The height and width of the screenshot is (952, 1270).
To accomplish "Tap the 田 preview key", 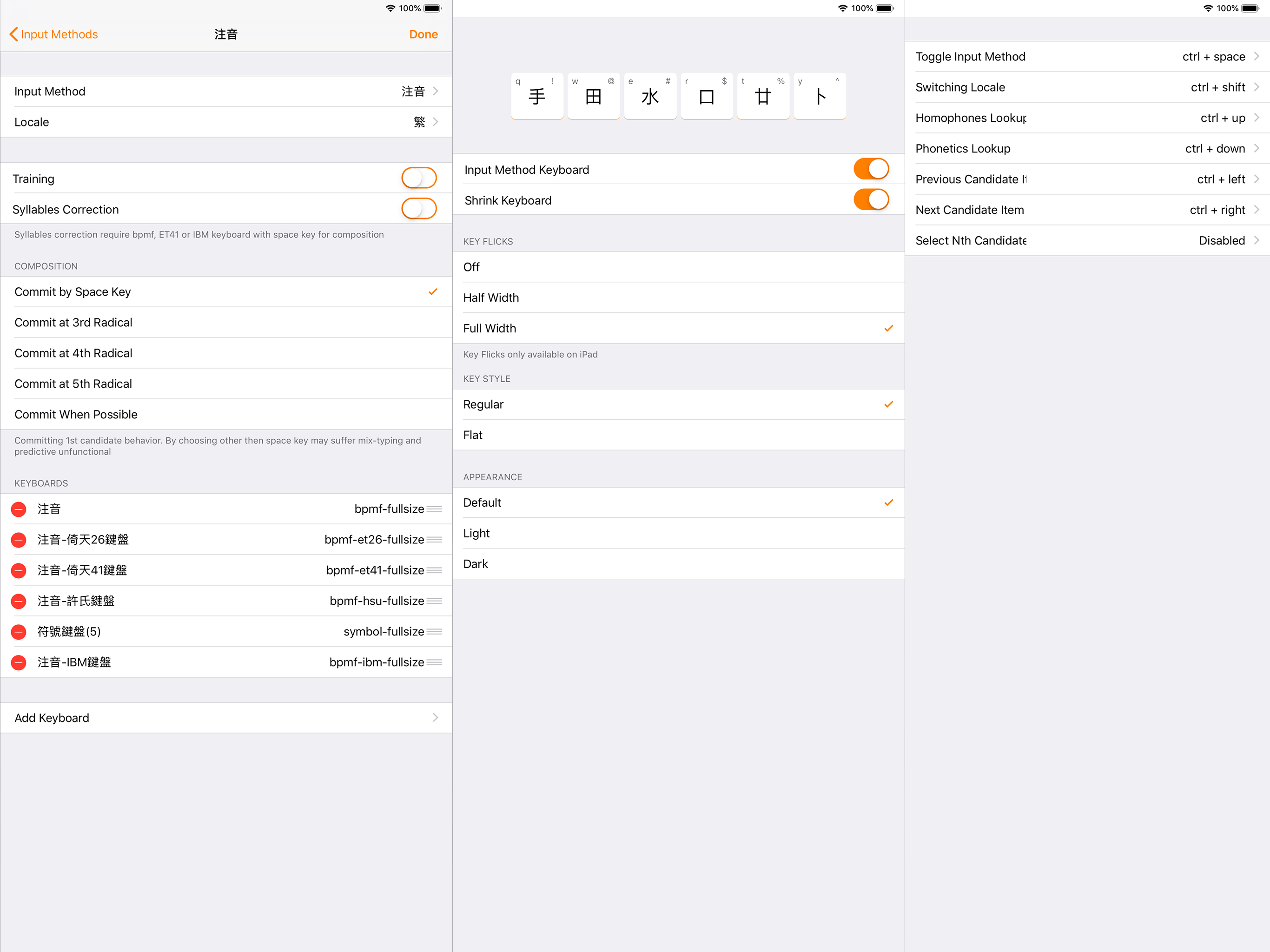I will 594,96.
